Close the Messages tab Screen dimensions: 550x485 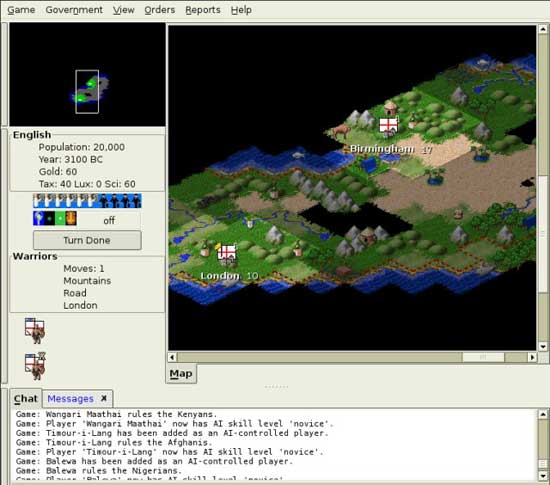[x=104, y=398]
